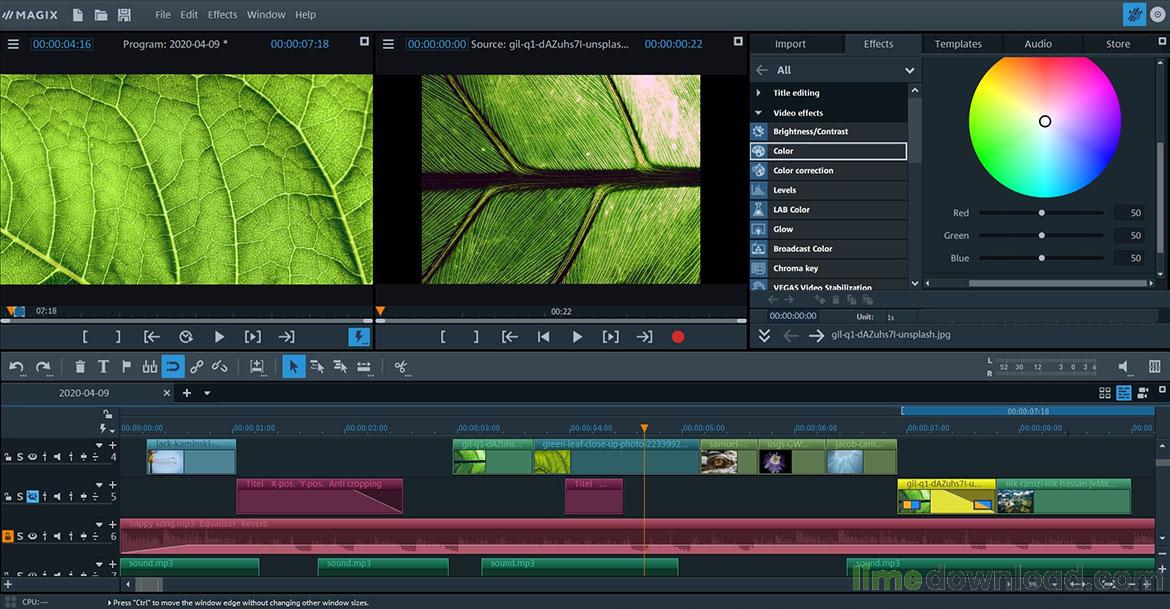Activate the scissors cut tool

click(401, 366)
